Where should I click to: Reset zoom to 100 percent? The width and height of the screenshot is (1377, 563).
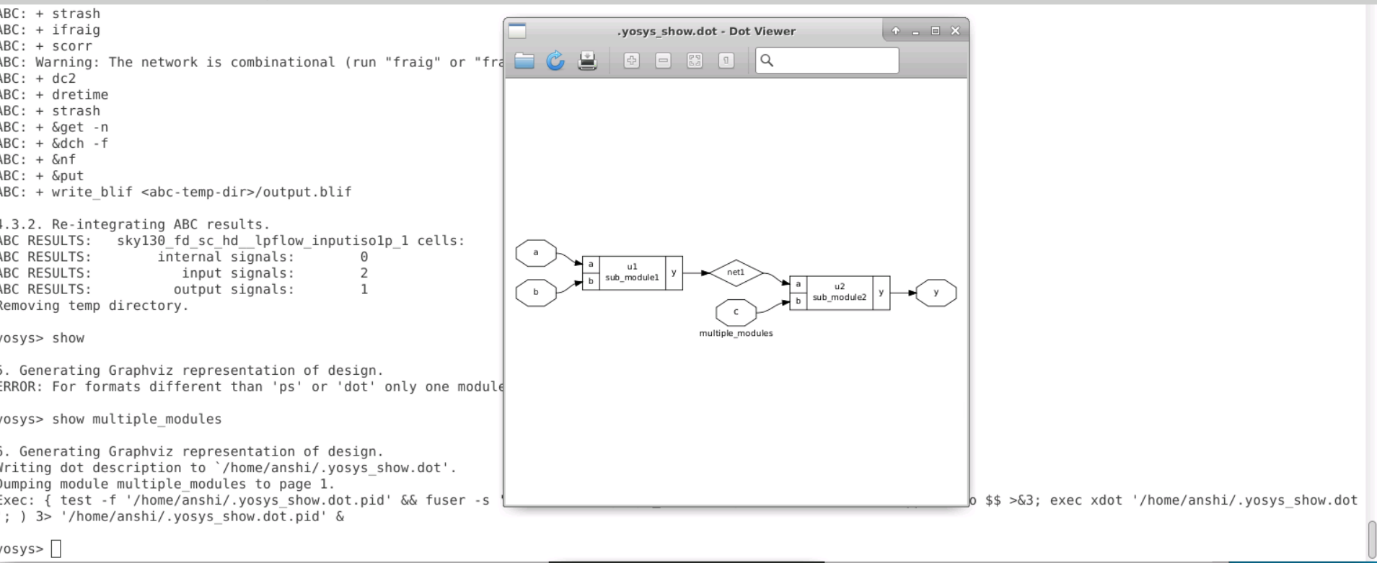coord(726,61)
